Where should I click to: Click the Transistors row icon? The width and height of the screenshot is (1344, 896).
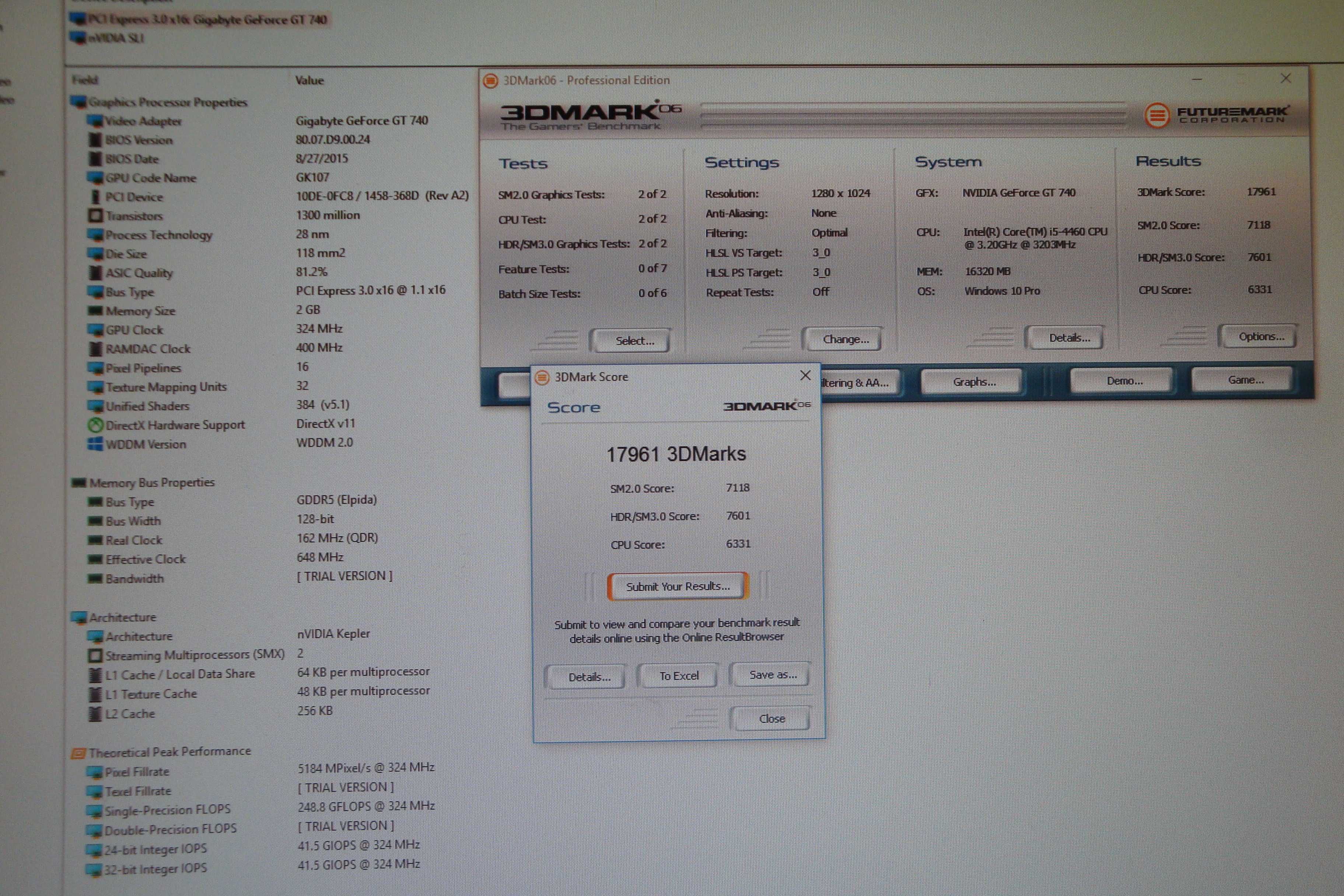pyautogui.click(x=95, y=216)
